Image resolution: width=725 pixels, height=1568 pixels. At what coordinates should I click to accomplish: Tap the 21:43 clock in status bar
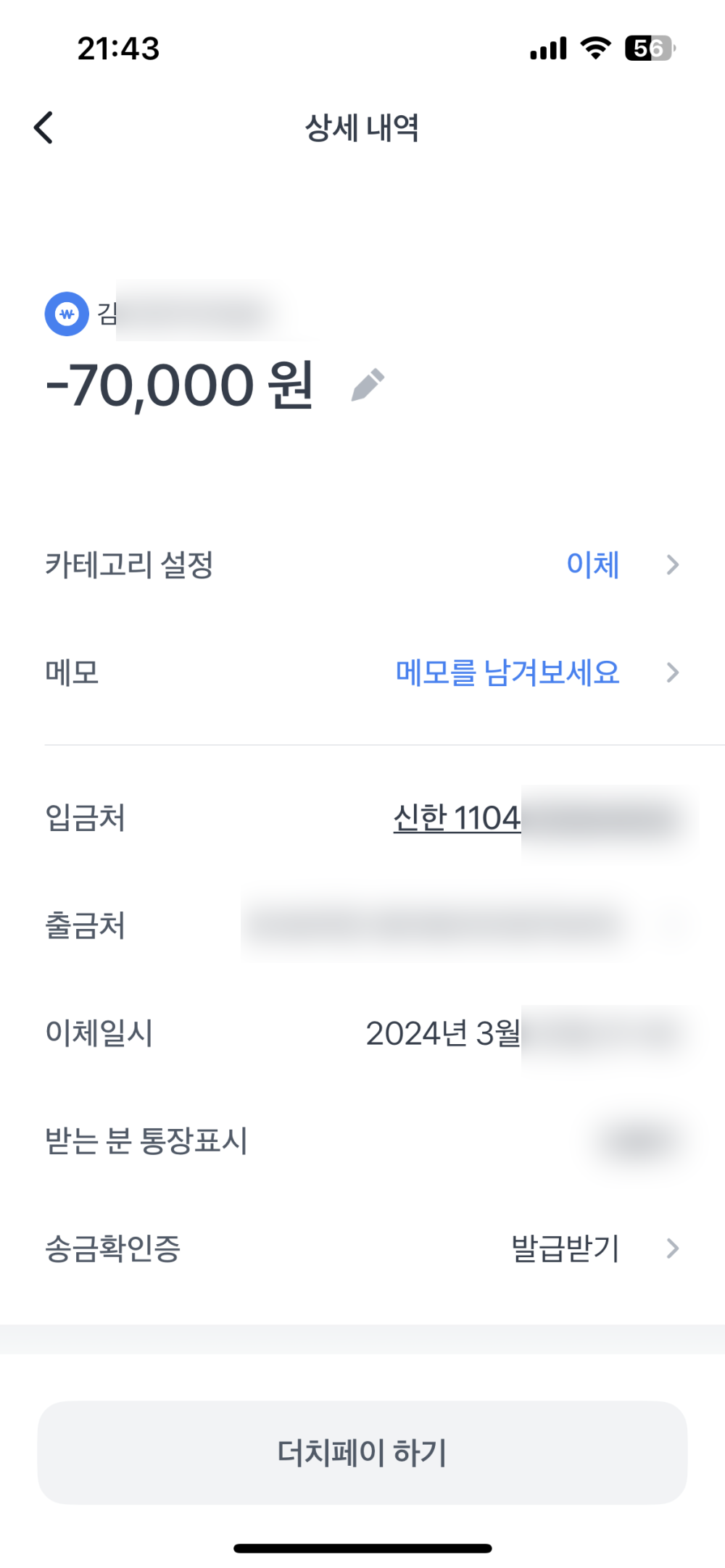pyautogui.click(x=118, y=49)
